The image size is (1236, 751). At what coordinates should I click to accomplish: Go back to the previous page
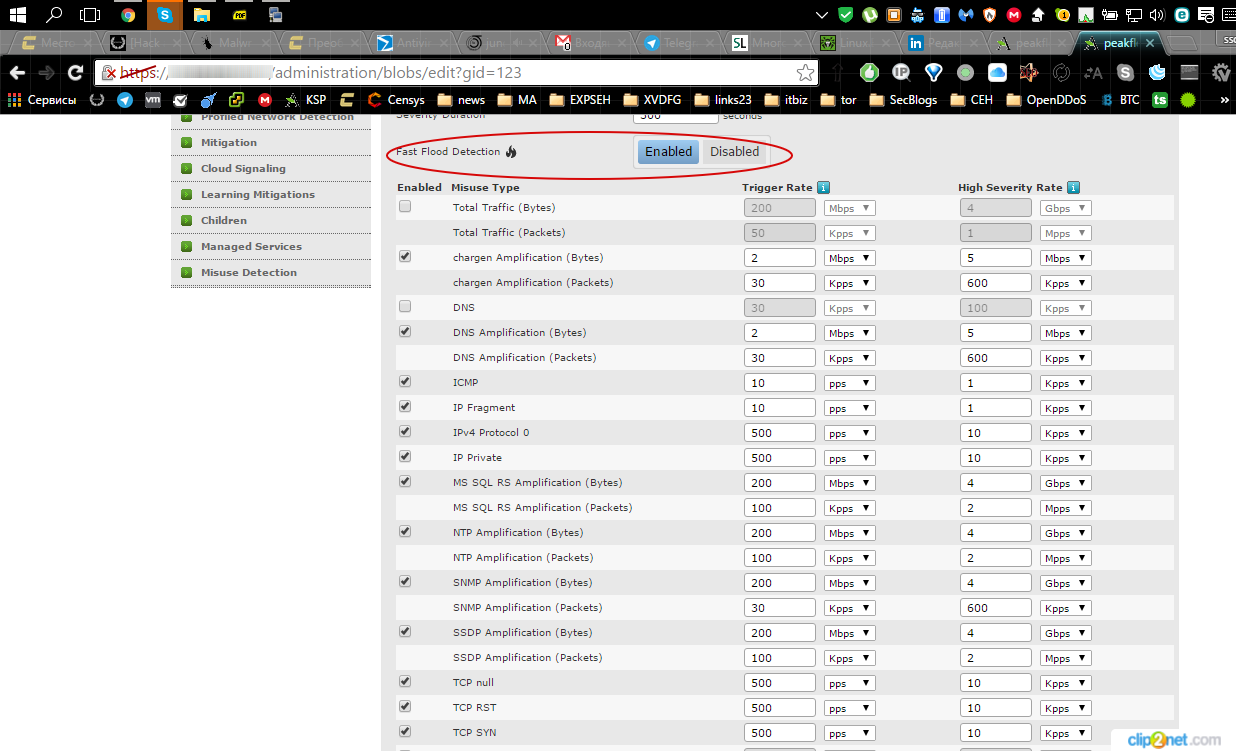pyautogui.click(x=17, y=73)
